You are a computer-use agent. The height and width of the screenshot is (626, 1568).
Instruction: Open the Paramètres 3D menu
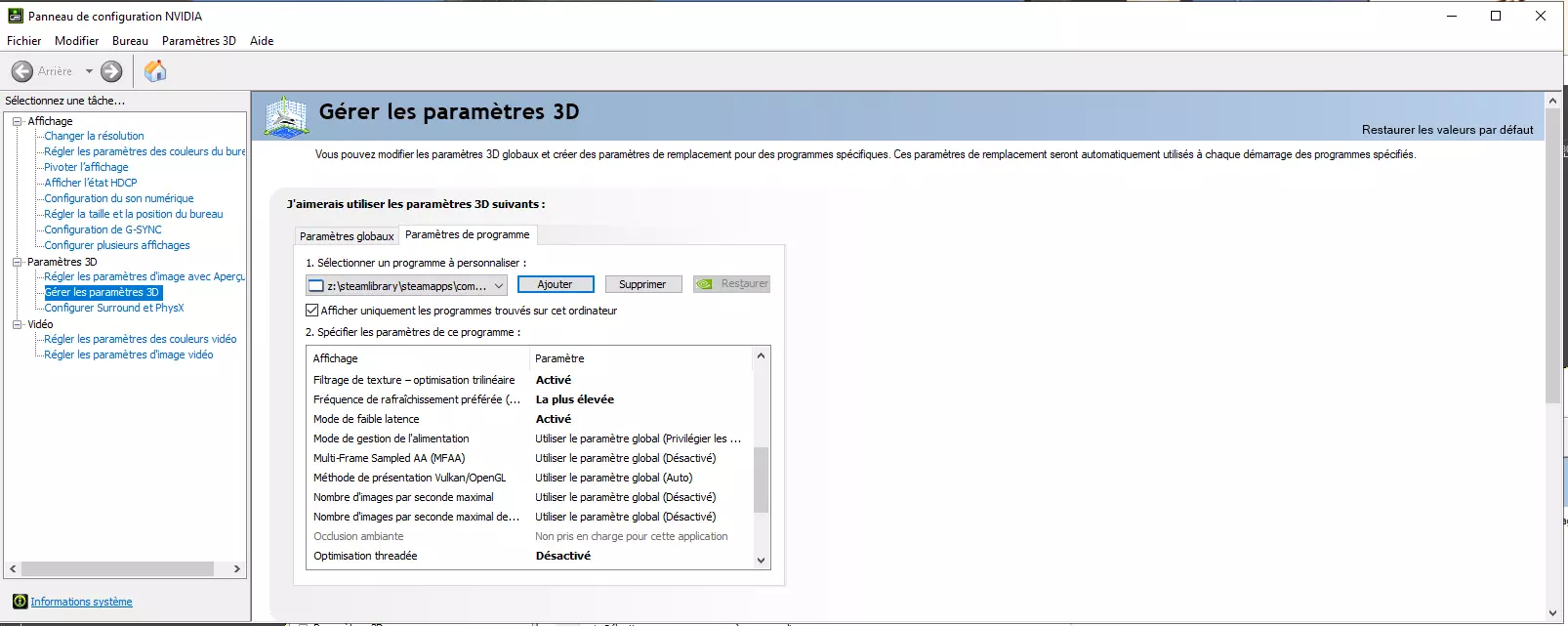[199, 41]
